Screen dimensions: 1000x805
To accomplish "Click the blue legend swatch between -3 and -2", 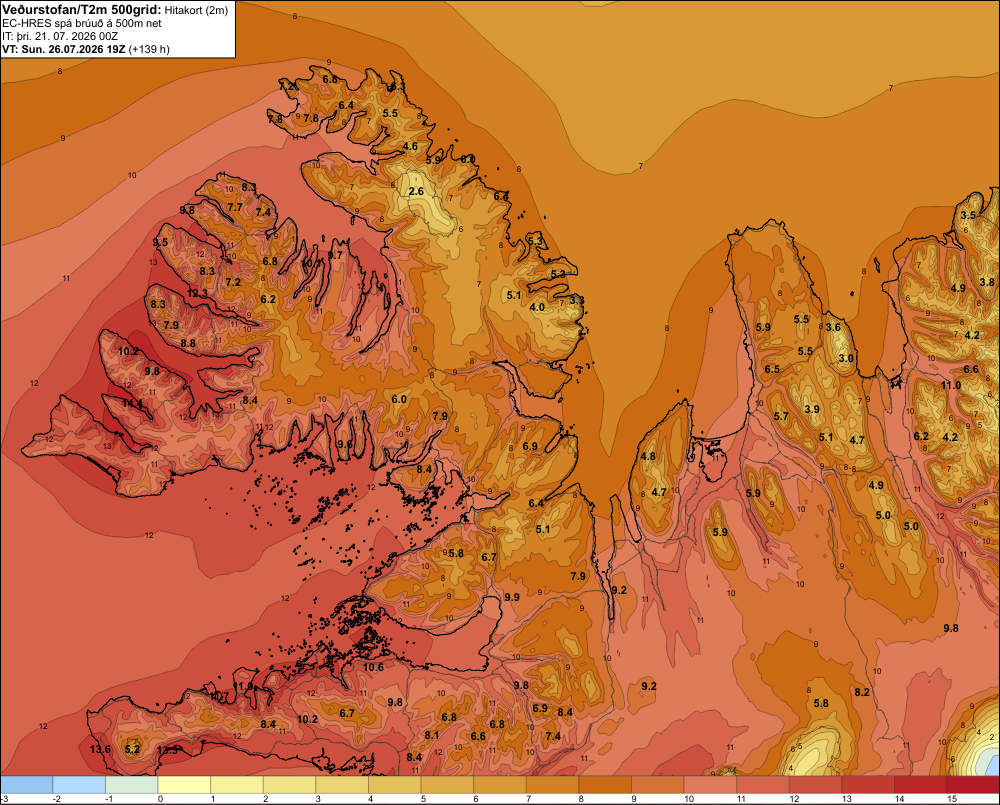I will point(27,784).
